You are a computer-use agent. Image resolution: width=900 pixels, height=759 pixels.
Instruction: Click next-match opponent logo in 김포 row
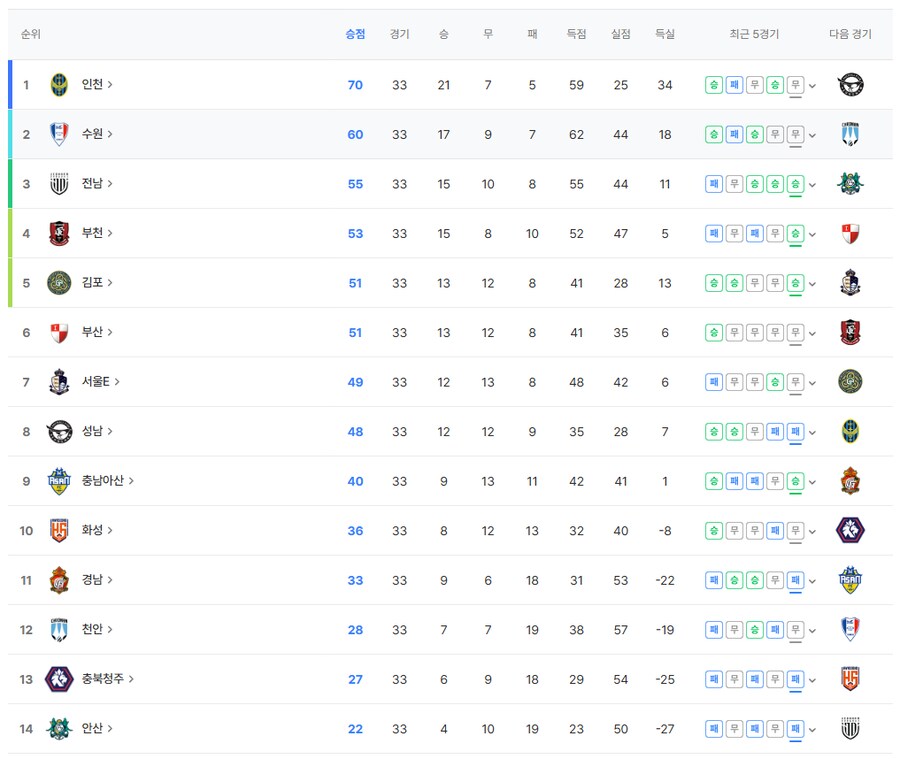coord(850,283)
